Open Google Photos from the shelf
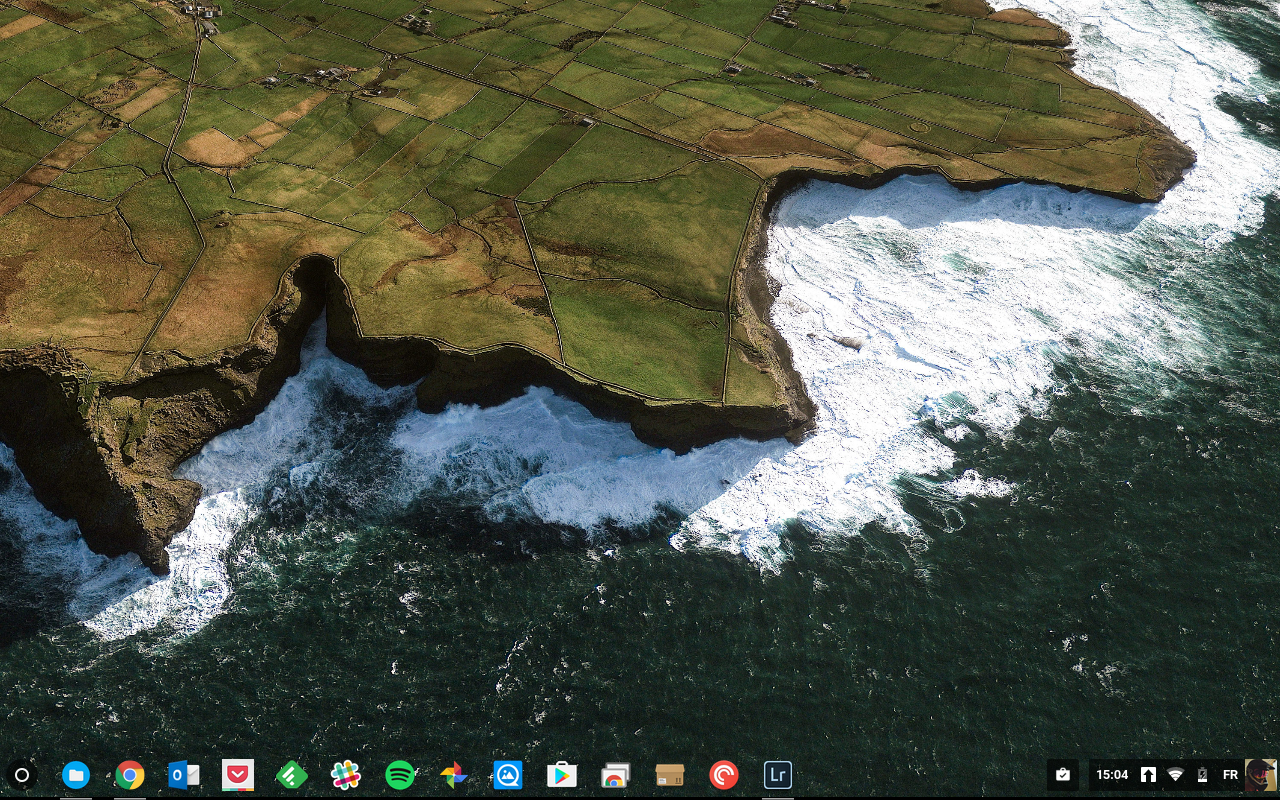The image size is (1280, 800). coord(454,775)
